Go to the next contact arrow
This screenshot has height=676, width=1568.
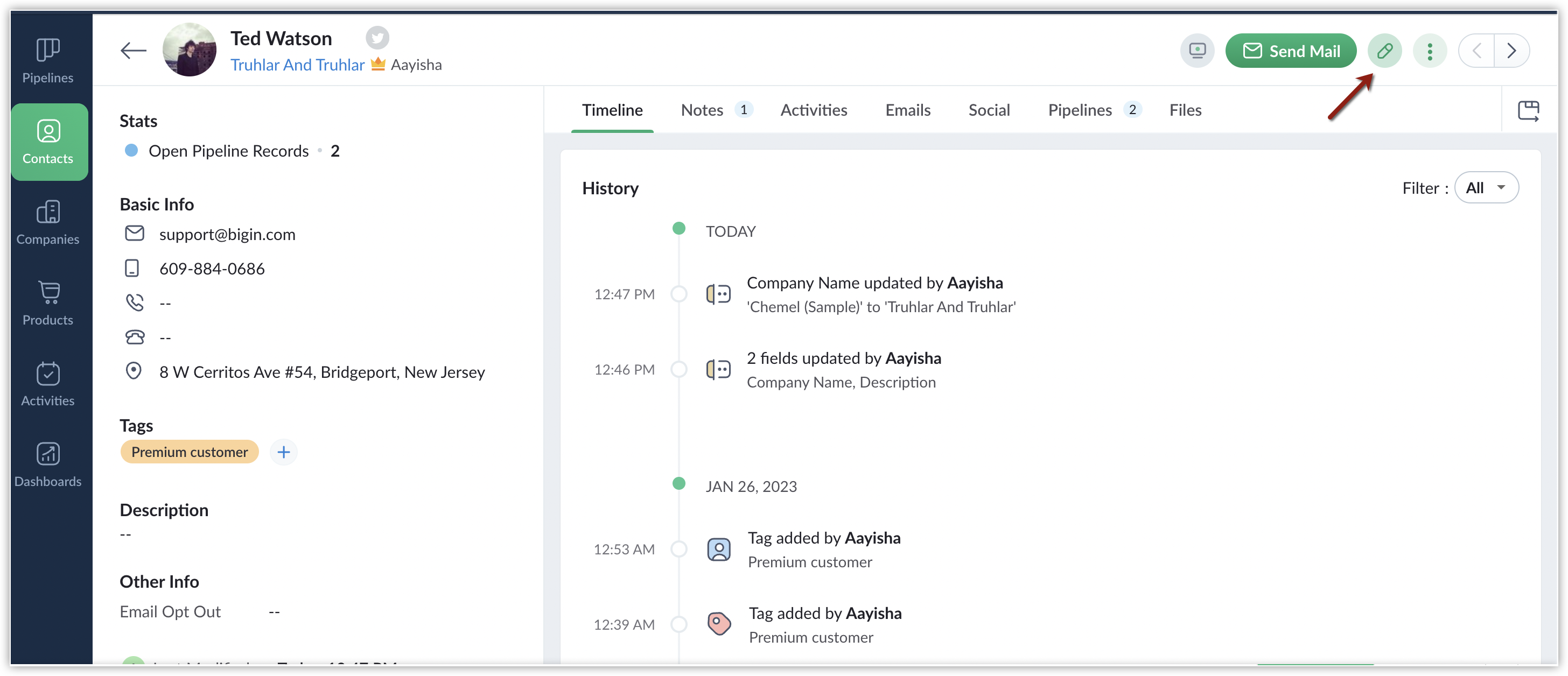(x=1511, y=51)
